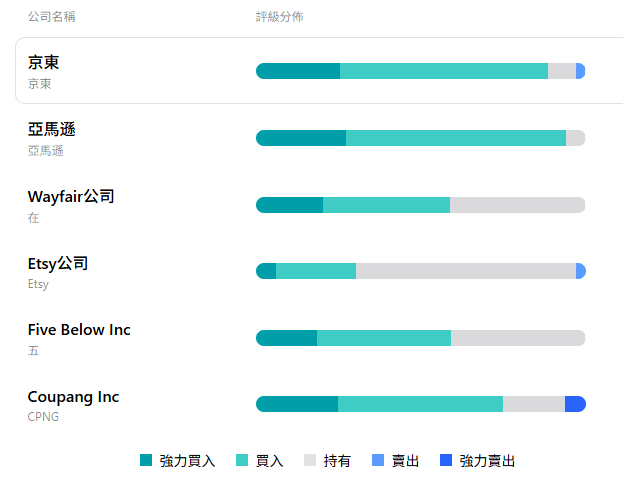Click the 買入 legend color swatch
The width and height of the screenshot is (623, 489).
[x=242, y=461]
